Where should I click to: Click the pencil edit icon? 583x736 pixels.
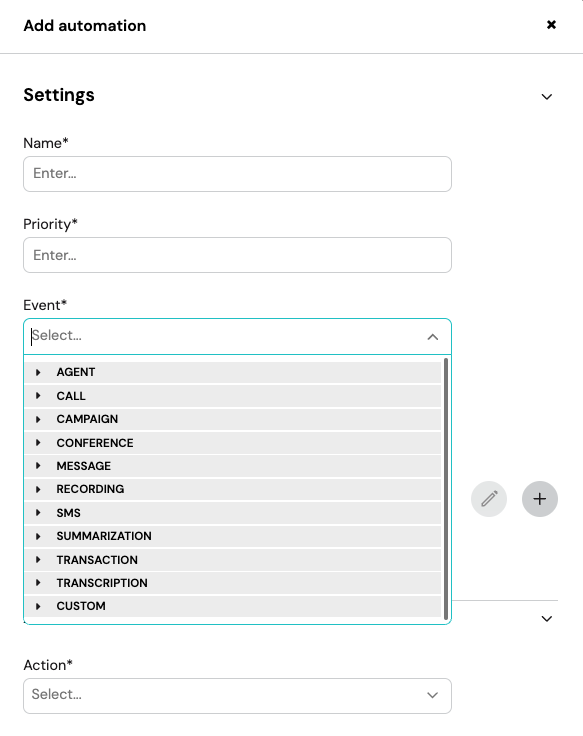[x=489, y=498]
